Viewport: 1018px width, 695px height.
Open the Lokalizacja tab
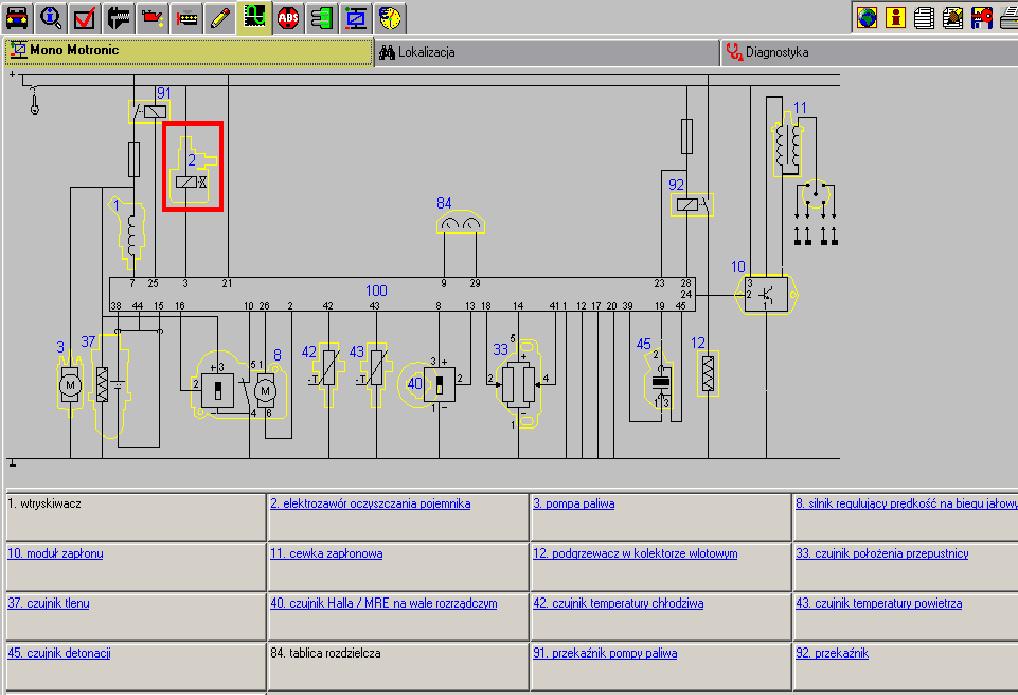click(547, 53)
